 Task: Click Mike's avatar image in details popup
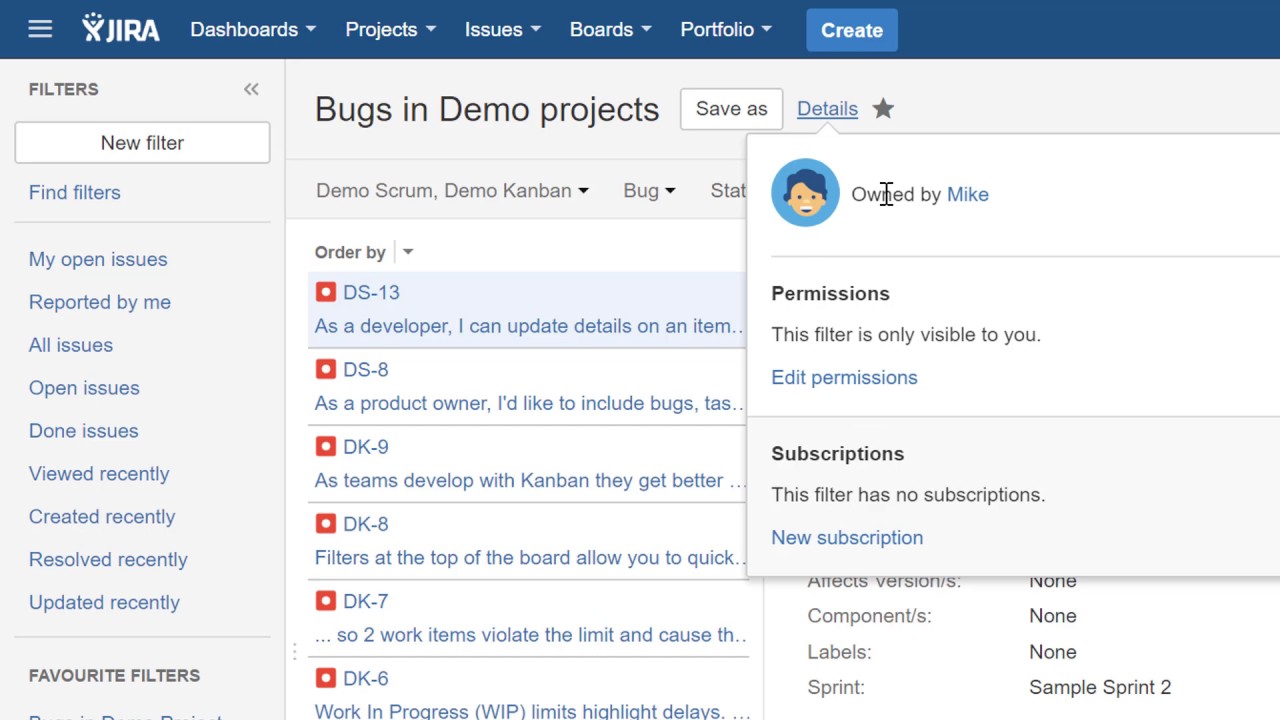tap(805, 193)
